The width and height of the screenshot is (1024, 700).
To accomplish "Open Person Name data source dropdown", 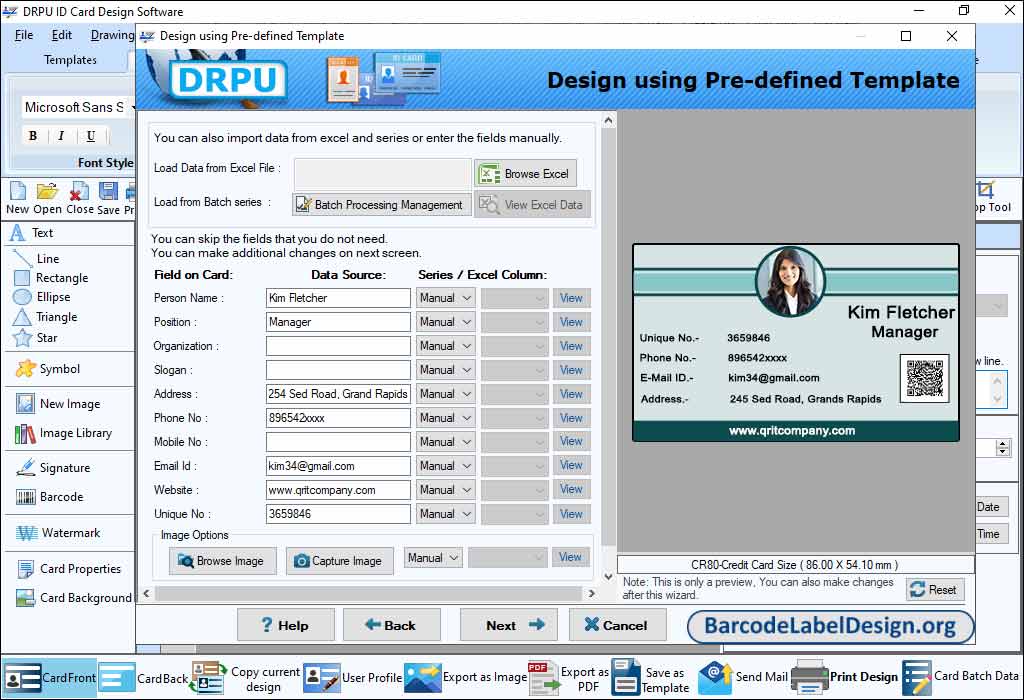I will click(x=445, y=298).
